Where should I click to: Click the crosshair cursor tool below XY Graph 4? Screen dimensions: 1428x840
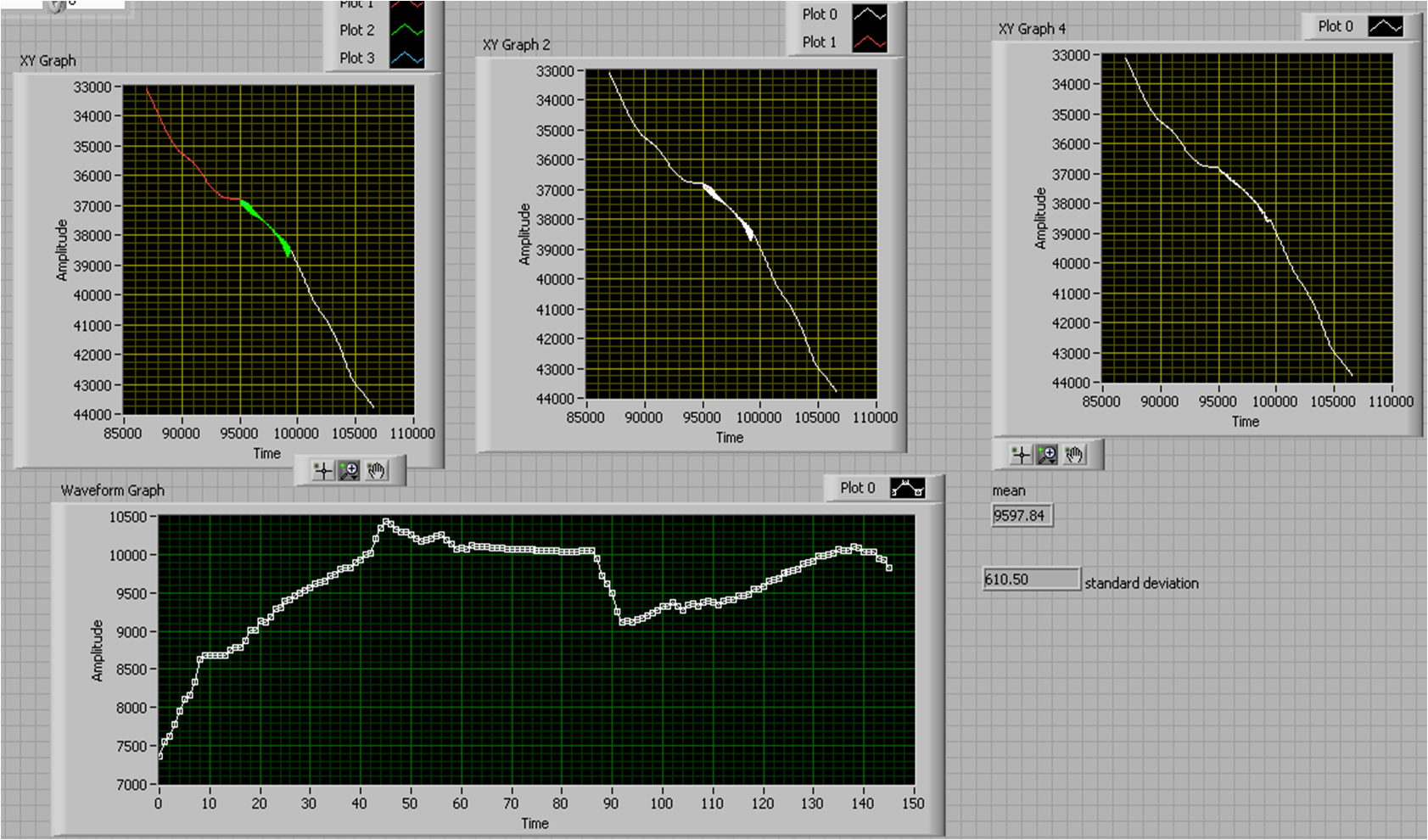click(x=1021, y=456)
